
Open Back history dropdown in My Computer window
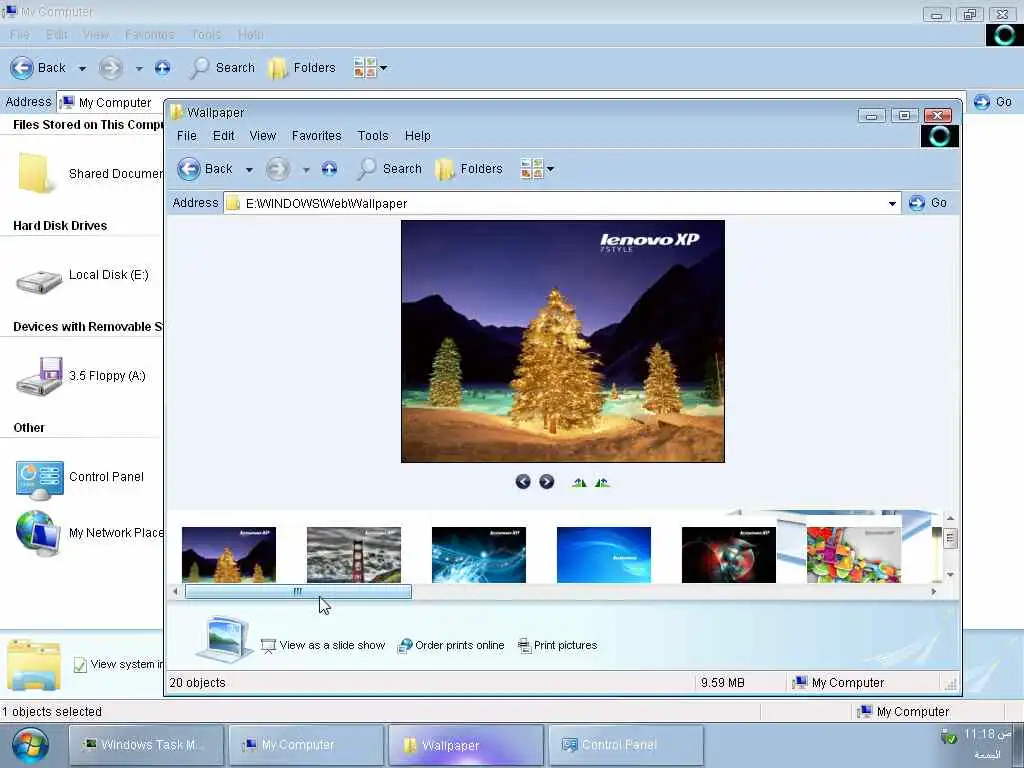click(x=82, y=69)
